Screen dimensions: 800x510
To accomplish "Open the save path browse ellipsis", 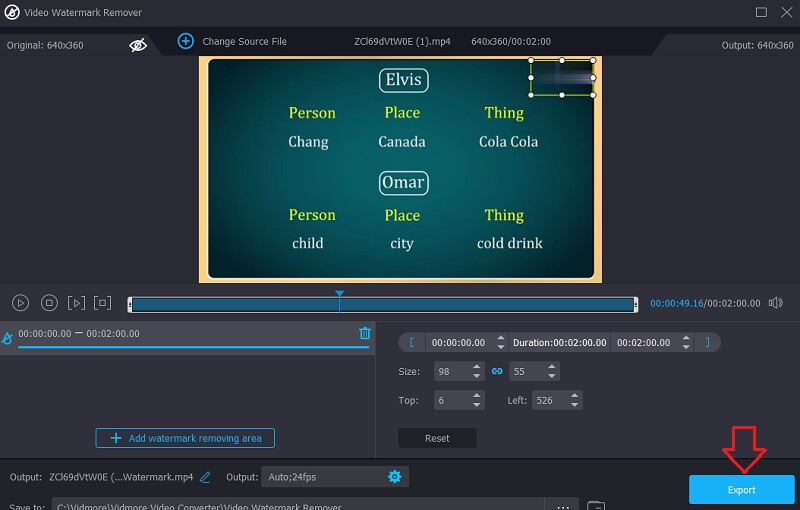I will [x=562, y=506].
